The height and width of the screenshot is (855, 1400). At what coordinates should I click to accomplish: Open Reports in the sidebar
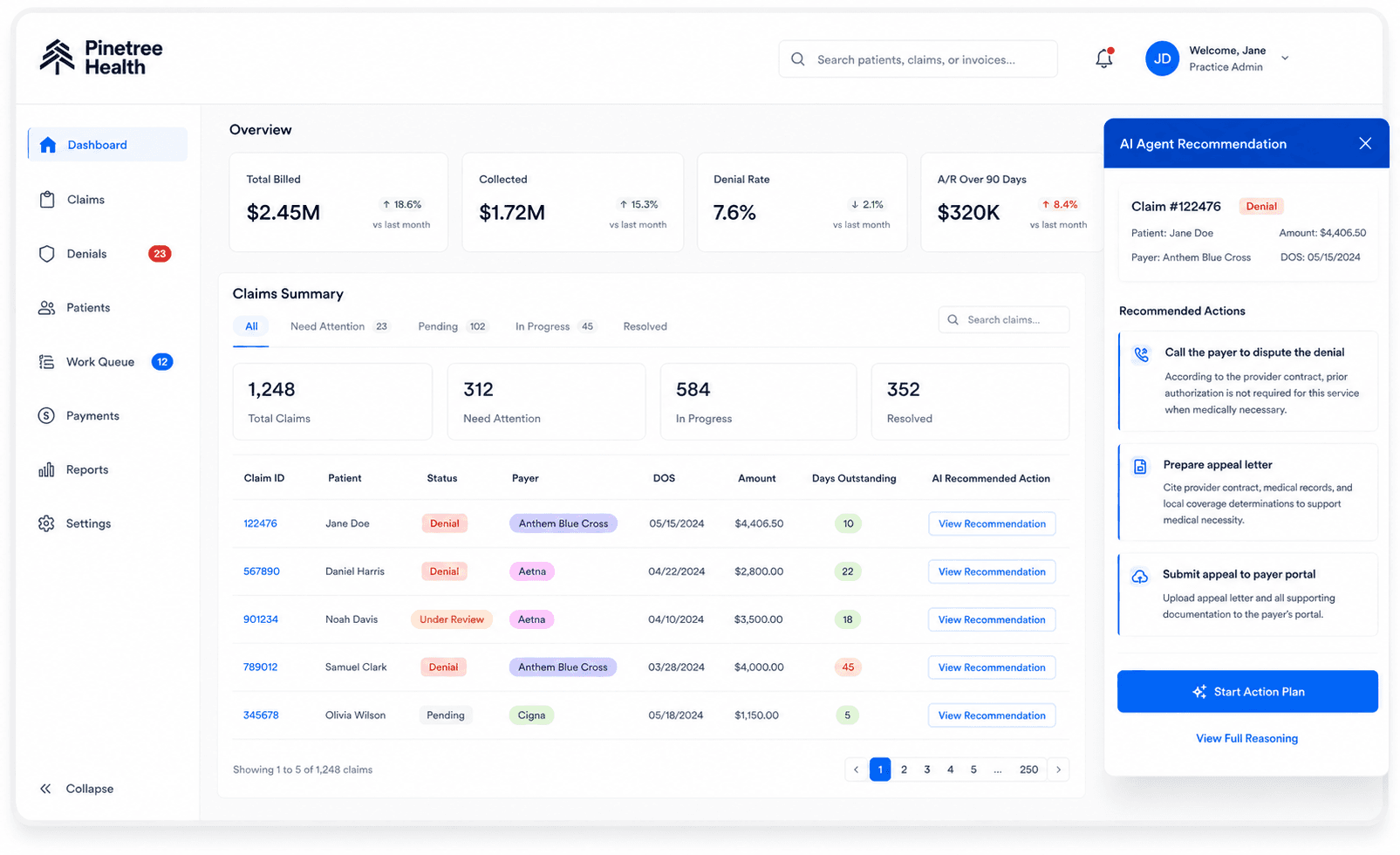pyautogui.click(x=106, y=470)
